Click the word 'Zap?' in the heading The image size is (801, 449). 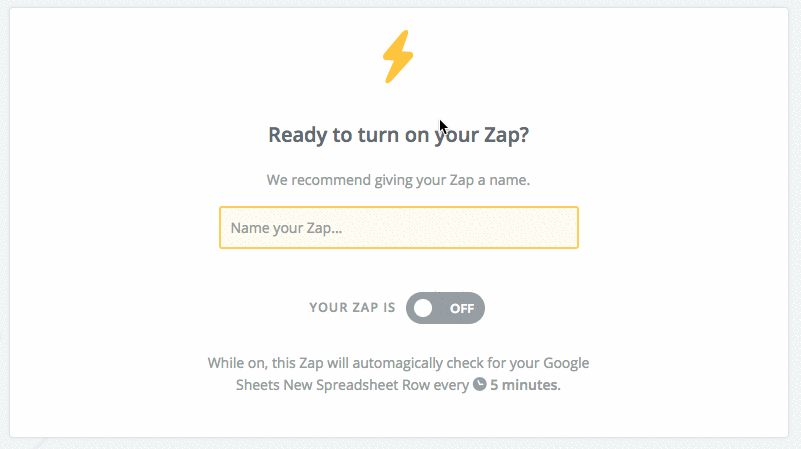click(x=506, y=135)
